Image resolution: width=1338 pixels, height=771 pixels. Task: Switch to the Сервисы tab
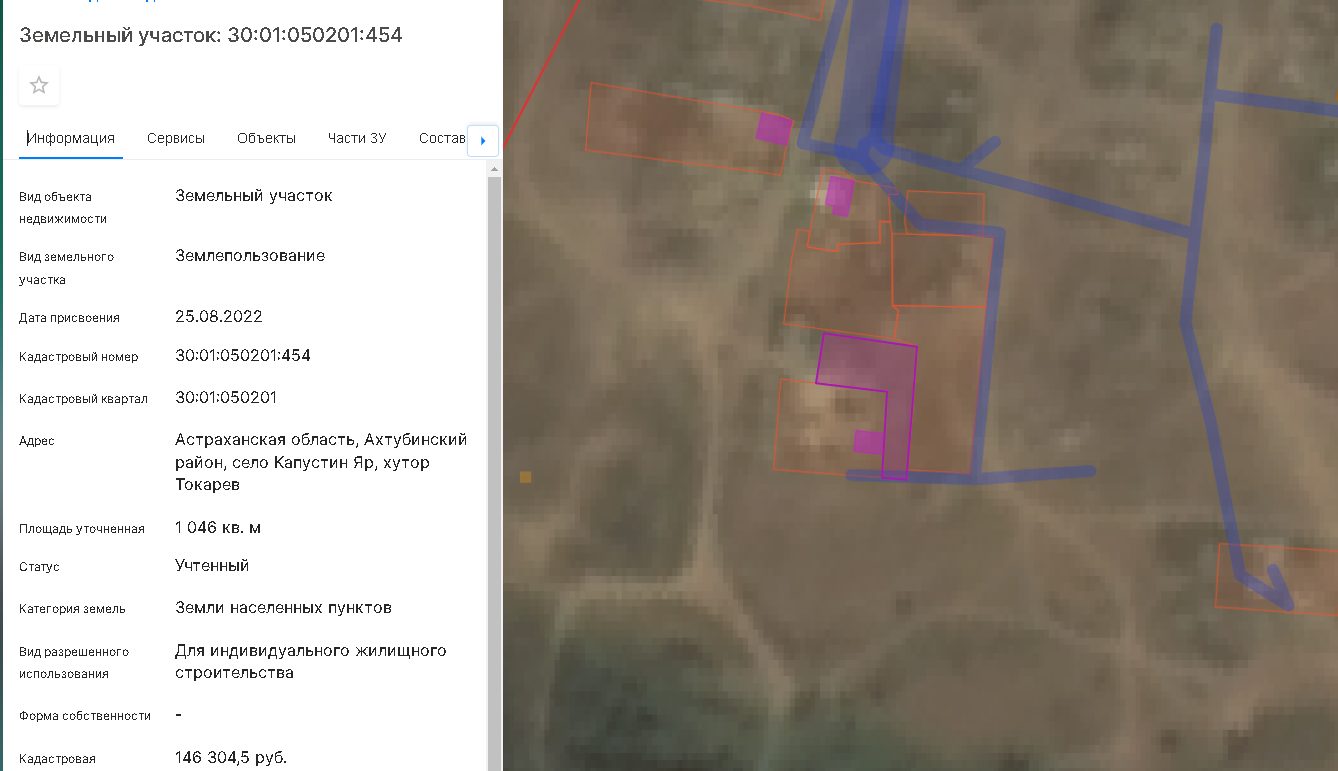pyautogui.click(x=176, y=138)
